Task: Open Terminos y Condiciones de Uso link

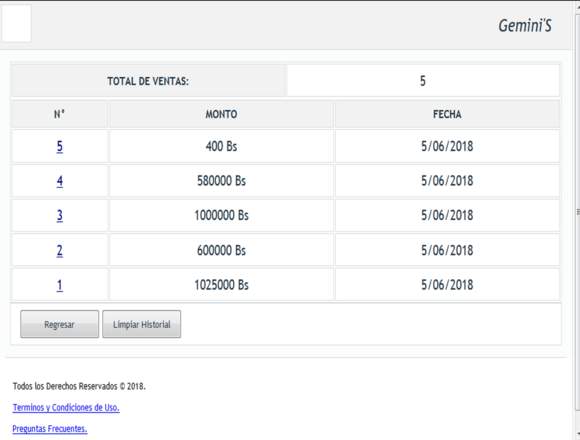Action: pyautogui.click(x=66, y=407)
